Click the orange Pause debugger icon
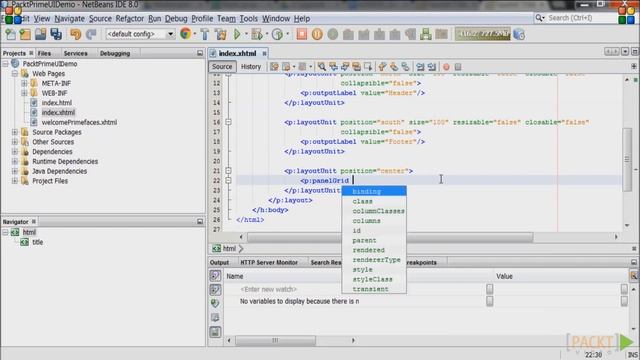 point(317,34)
